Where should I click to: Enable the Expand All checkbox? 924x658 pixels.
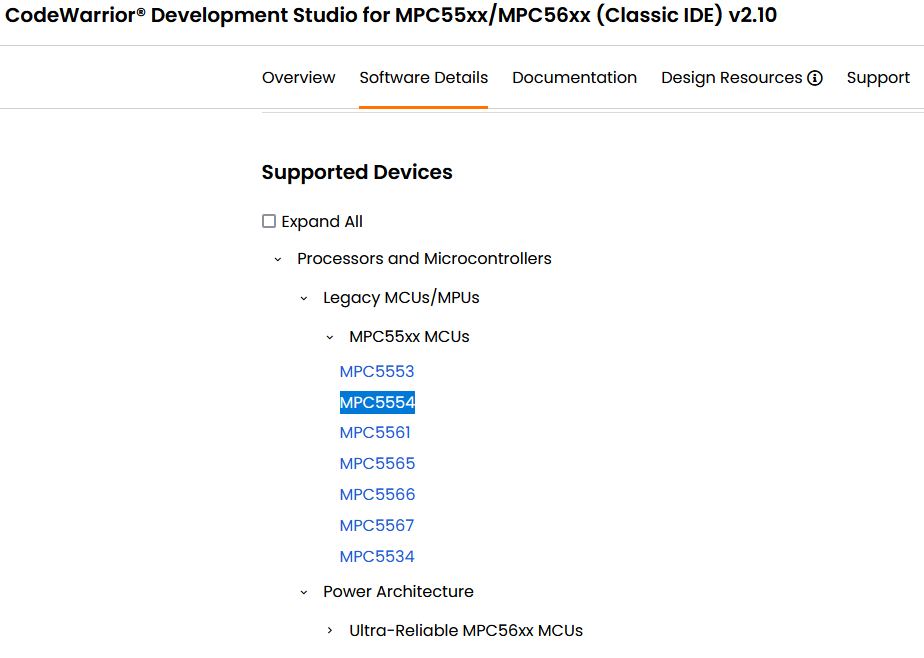point(268,221)
